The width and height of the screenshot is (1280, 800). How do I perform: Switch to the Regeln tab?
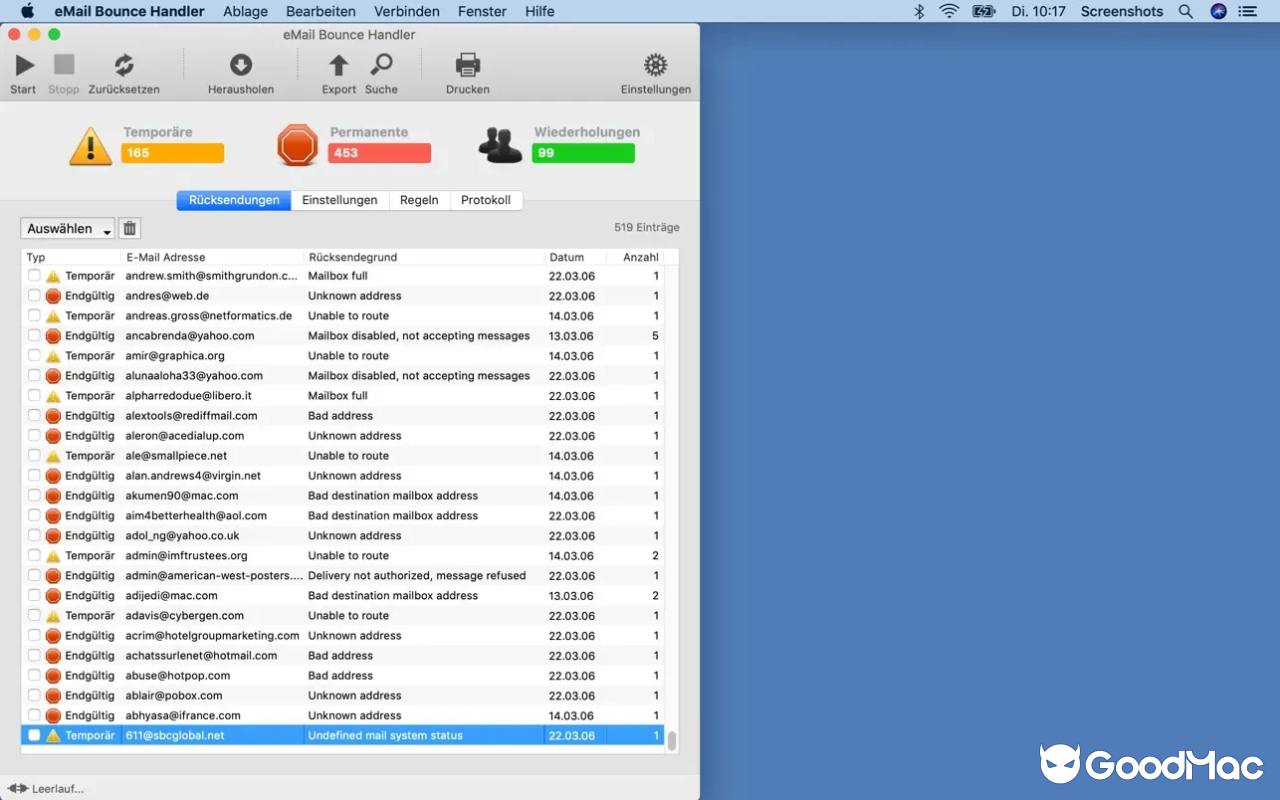pos(419,200)
